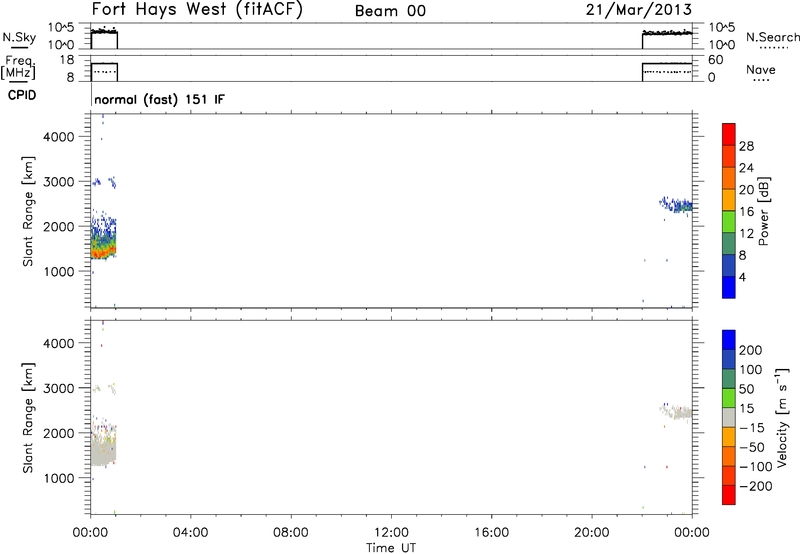This screenshot has height=554, width=800.
Task: Click the '18' frequency axis value
Action: [x=66, y=60]
